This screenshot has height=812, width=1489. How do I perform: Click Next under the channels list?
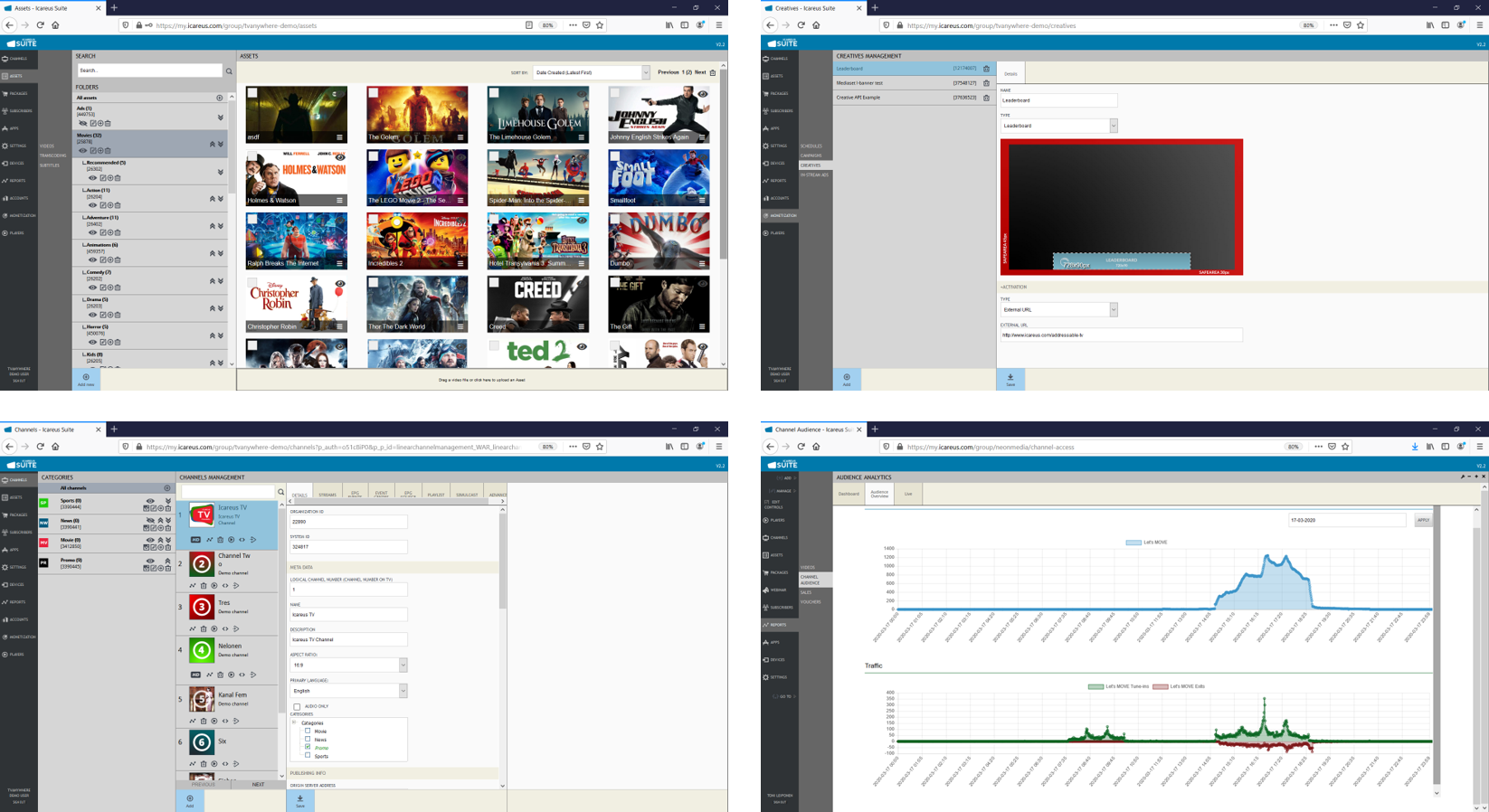coord(258,785)
